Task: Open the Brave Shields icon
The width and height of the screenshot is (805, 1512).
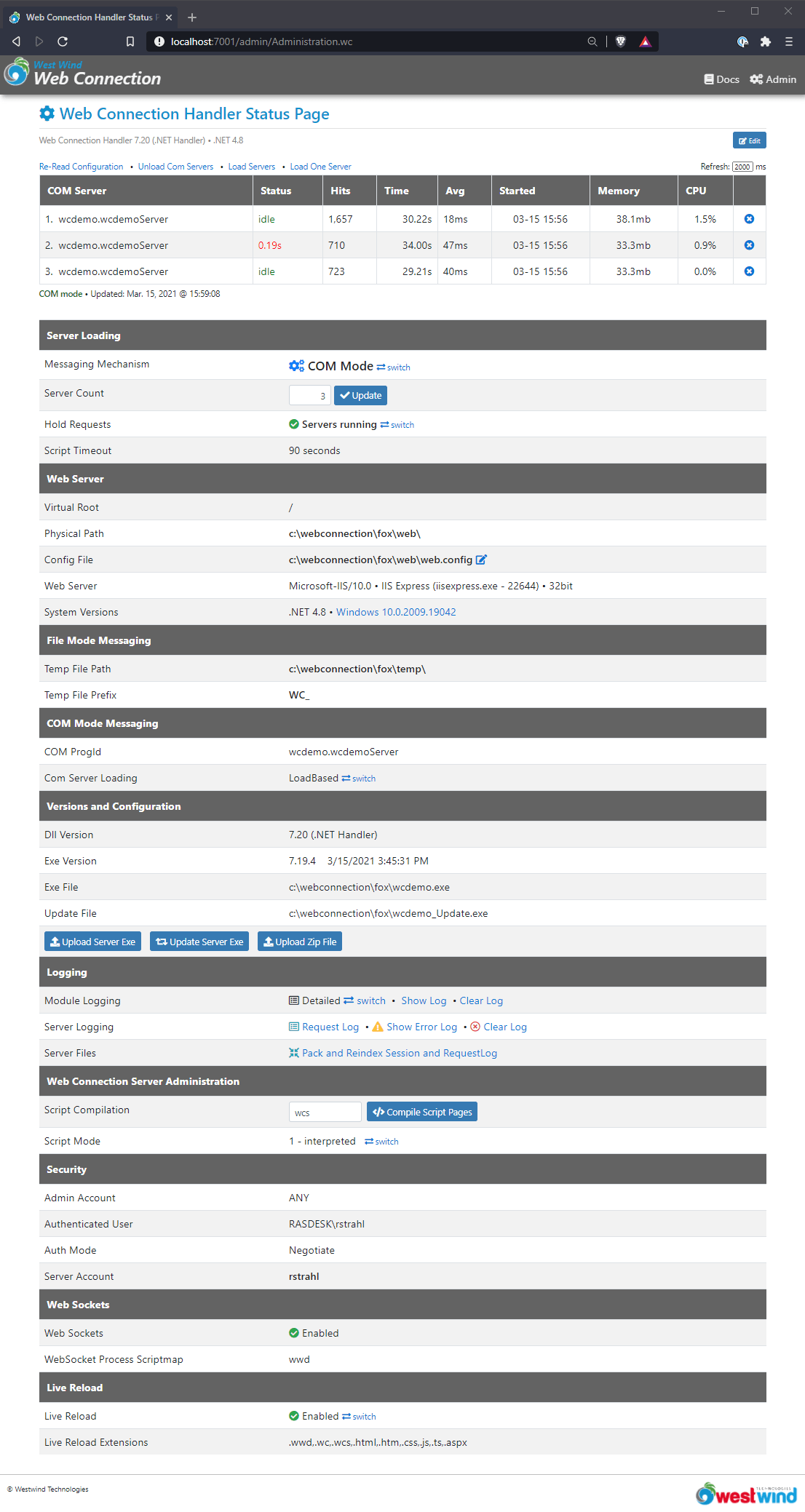Action: click(x=621, y=41)
